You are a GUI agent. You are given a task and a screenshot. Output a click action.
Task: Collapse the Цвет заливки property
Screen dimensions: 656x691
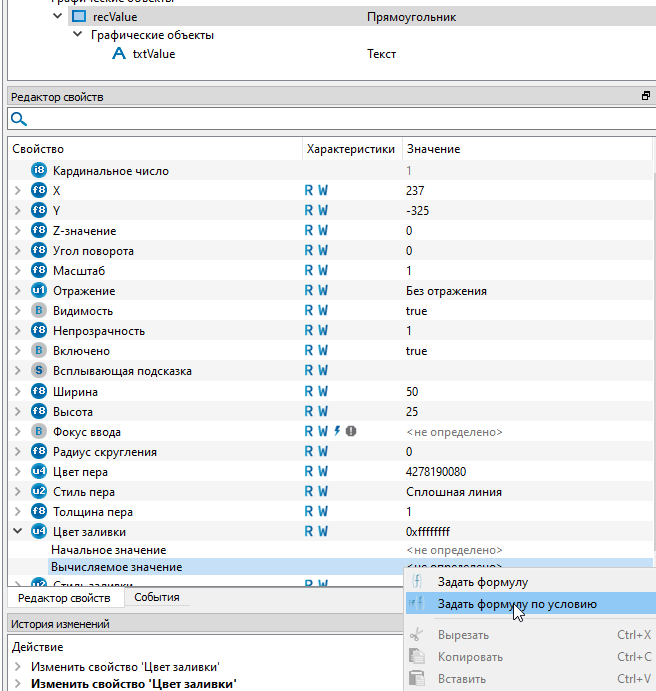pos(18,532)
